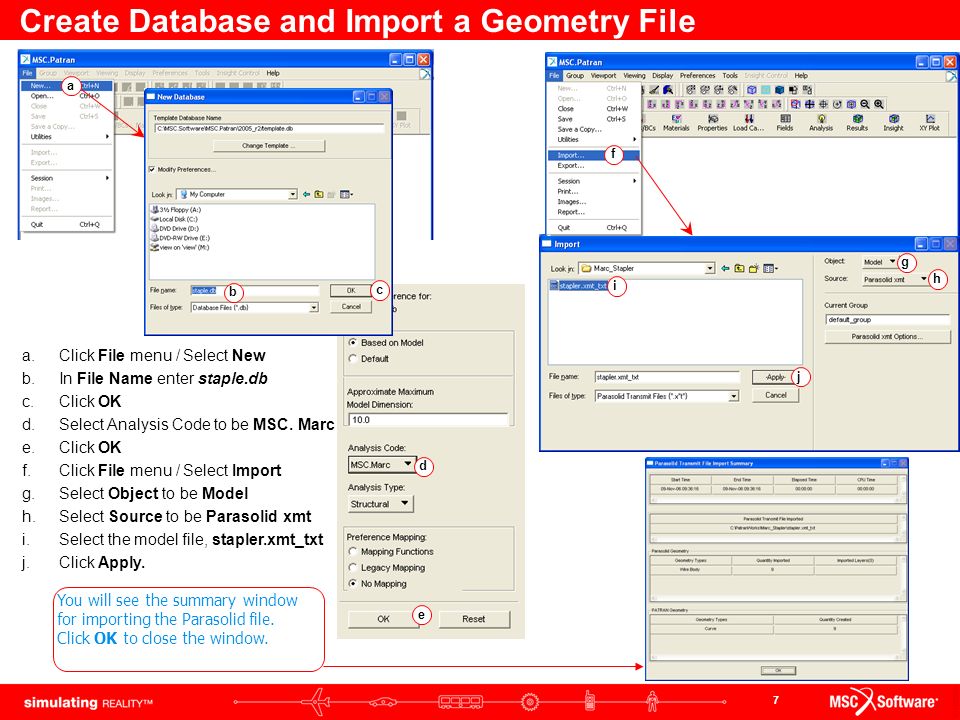Choose New in left Patran File menu

point(67,86)
